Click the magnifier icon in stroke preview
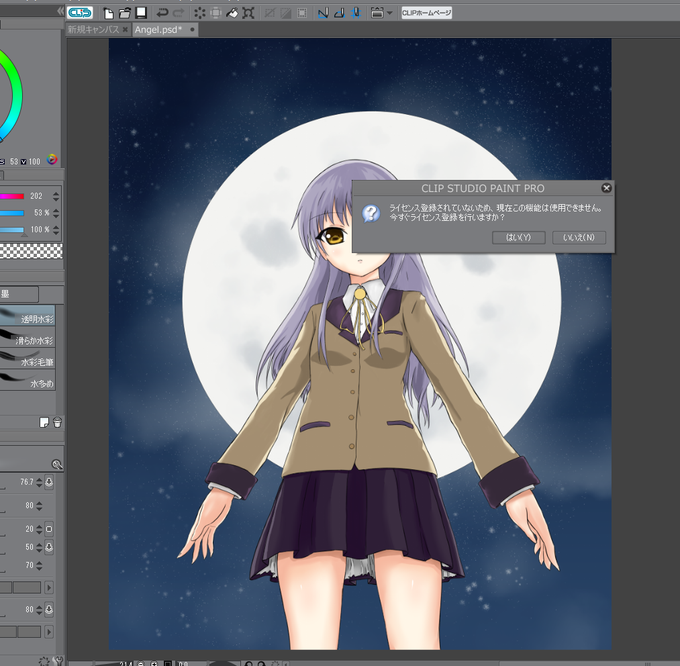 57,464
